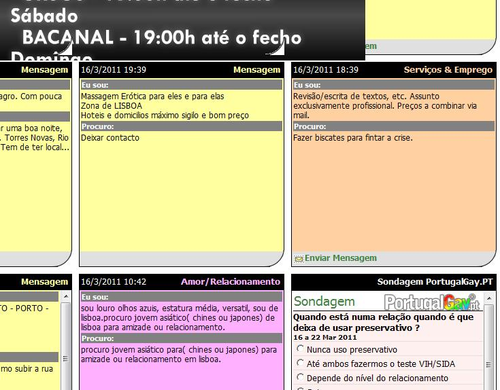Viewport: 500px width, 390px height.
Task: Select the Nunca uso preservativo radio option
Action: 300,349
